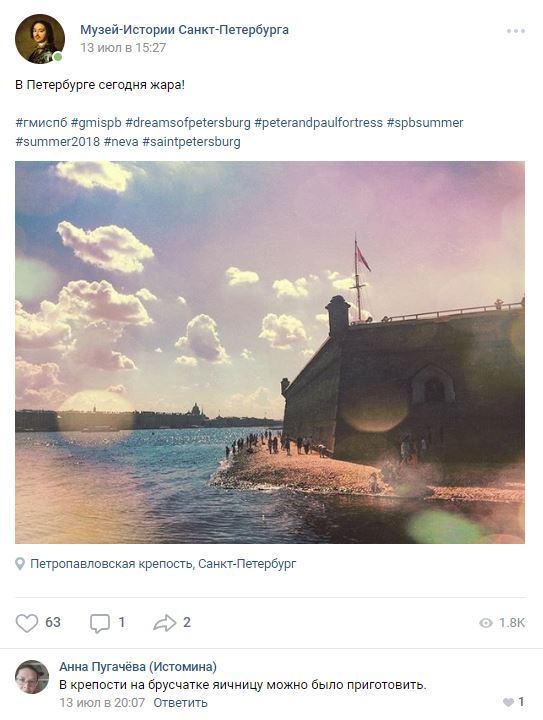Screen dimensions: 543x720
Task: Click the location pin icon
Action: 20,564
